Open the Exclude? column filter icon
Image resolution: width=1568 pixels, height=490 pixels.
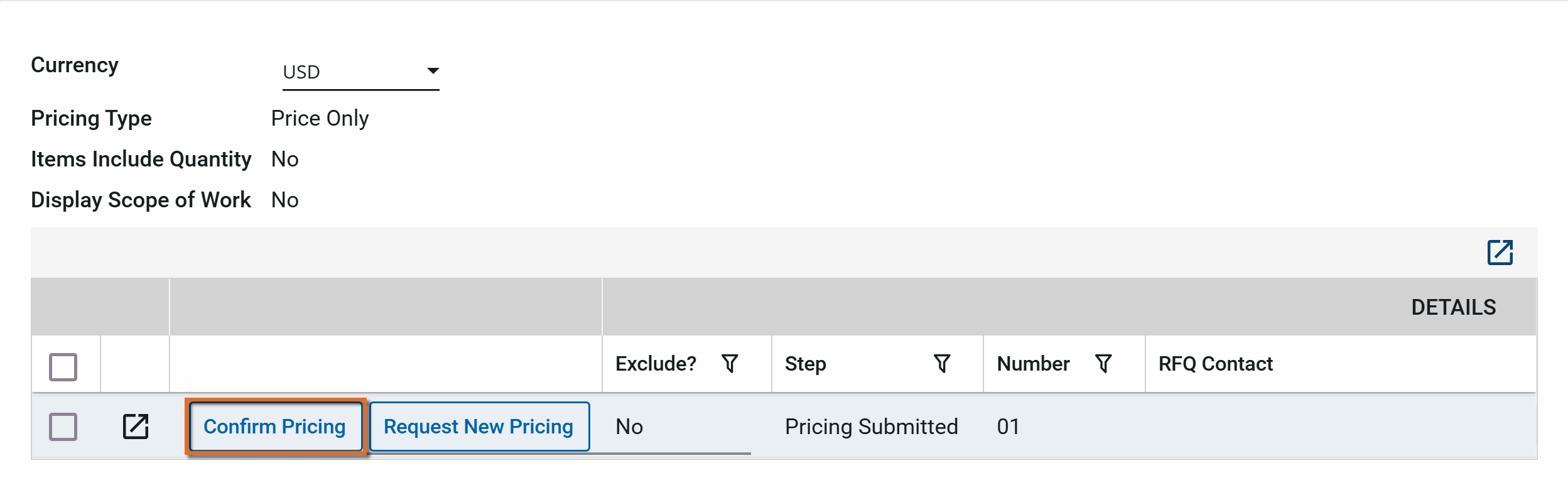(730, 364)
